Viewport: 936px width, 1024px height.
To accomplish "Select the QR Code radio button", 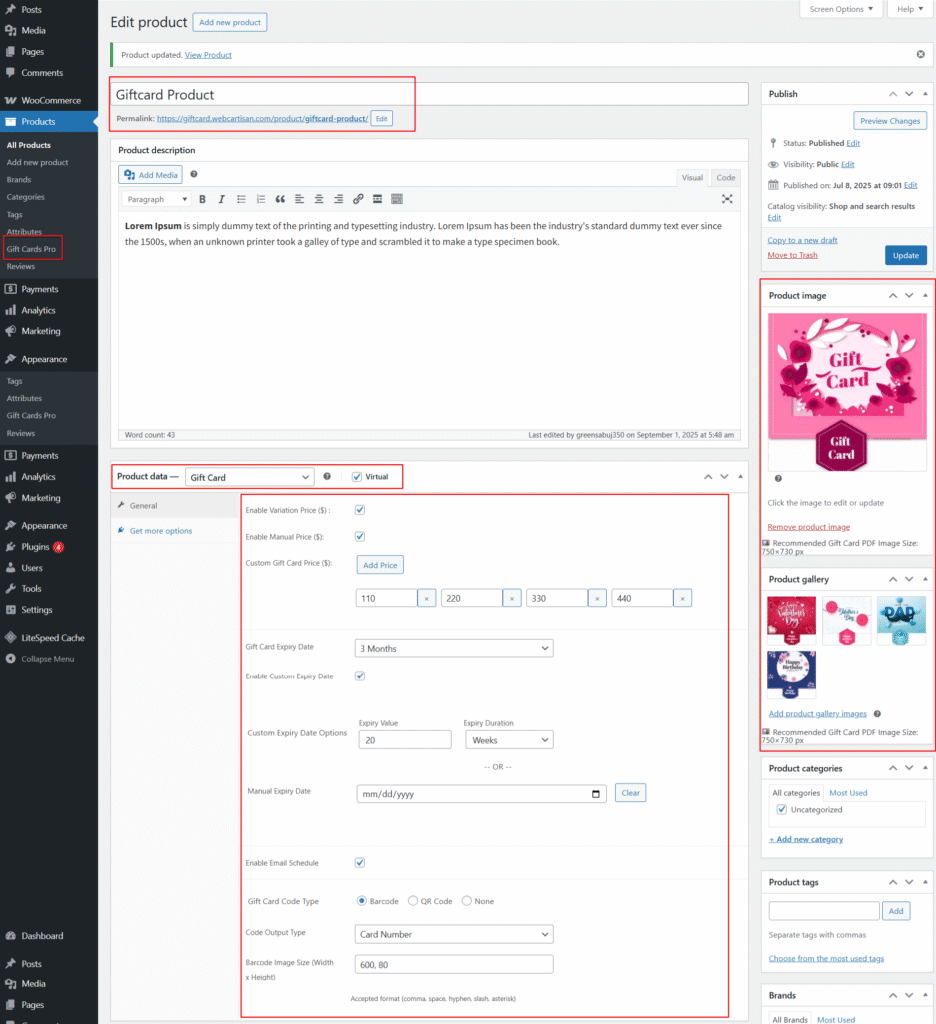I will pos(413,901).
